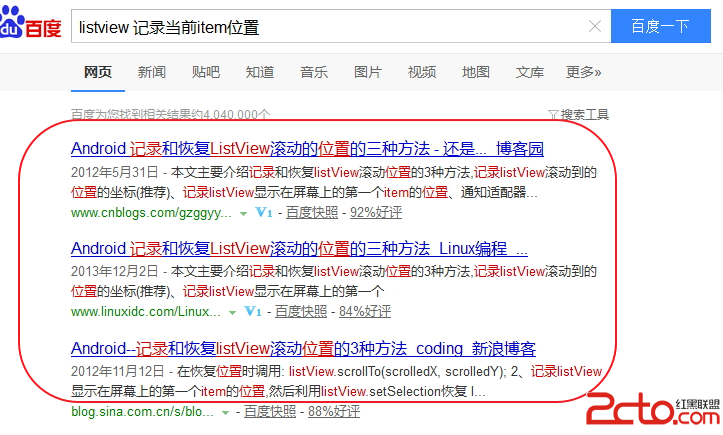The height and width of the screenshot is (435, 723).
Task: Click the 2012年5月31日 result snippet
Action: 334,182
